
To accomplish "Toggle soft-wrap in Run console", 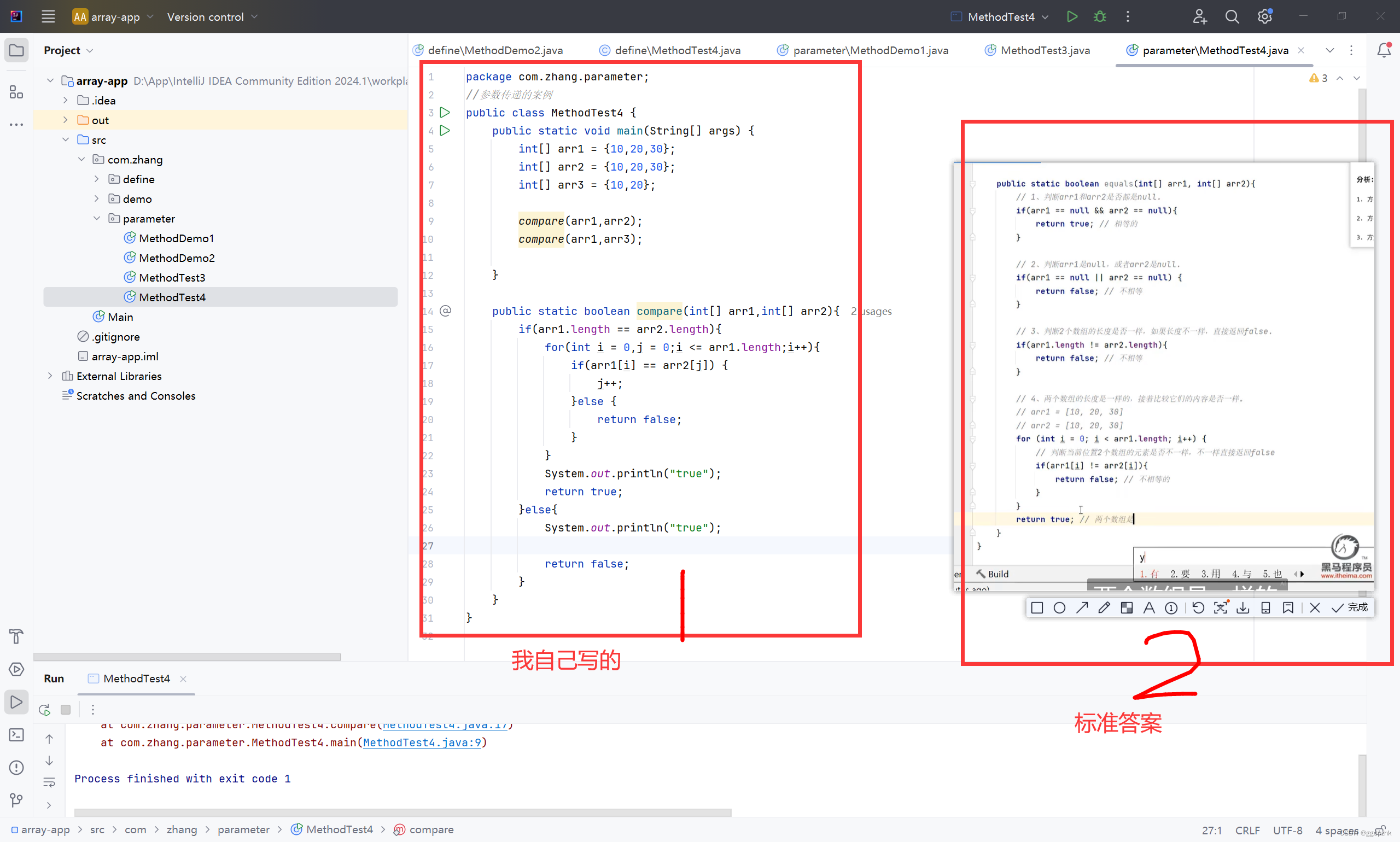I will (49, 782).
